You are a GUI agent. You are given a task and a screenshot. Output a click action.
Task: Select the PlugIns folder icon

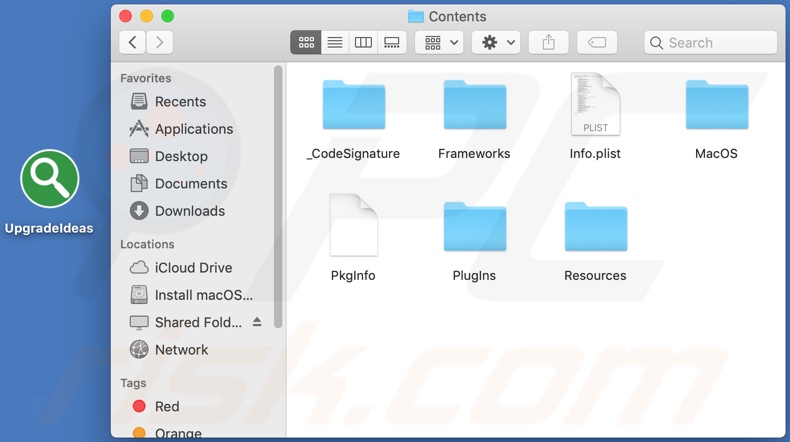pyautogui.click(x=475, y=227)
